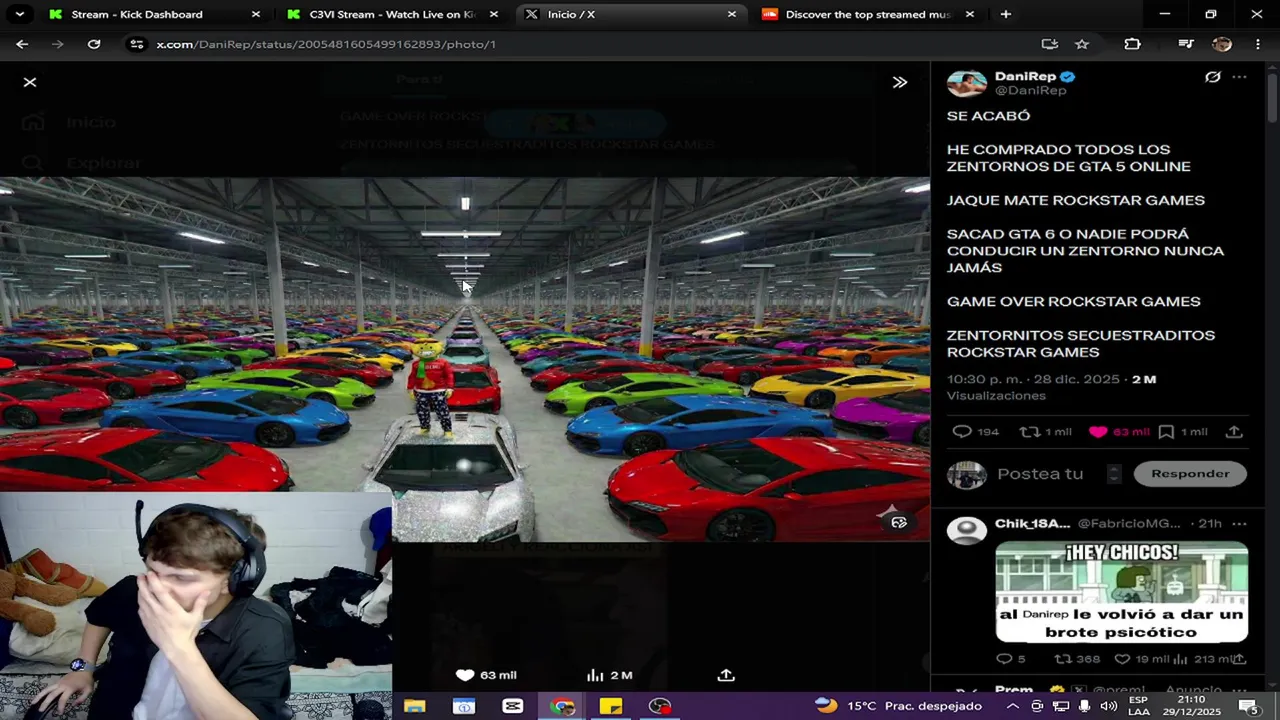Click image edit icon on photo corner
Image resolution: width=1280 pixels, height=720 pixels.
click(899, 522)
